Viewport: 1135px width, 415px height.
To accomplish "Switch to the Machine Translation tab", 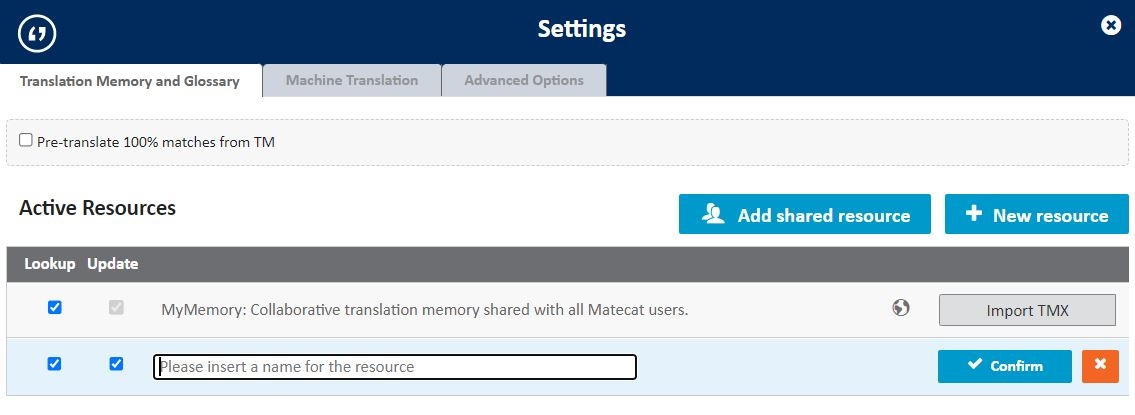I will click(x=351, y=80).
